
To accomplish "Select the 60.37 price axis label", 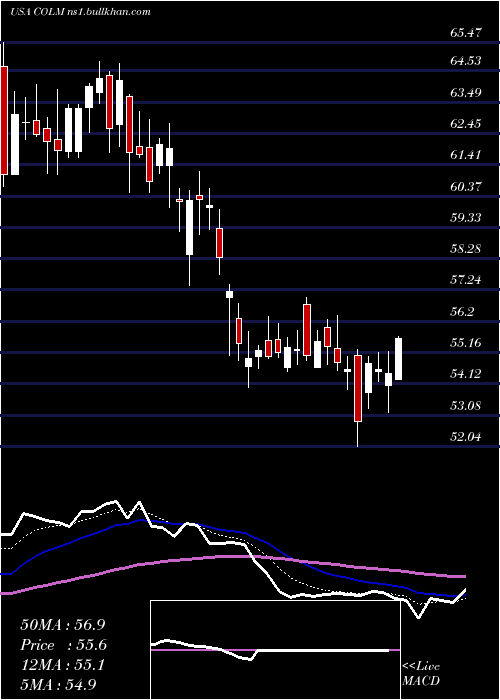I will 466,186.
